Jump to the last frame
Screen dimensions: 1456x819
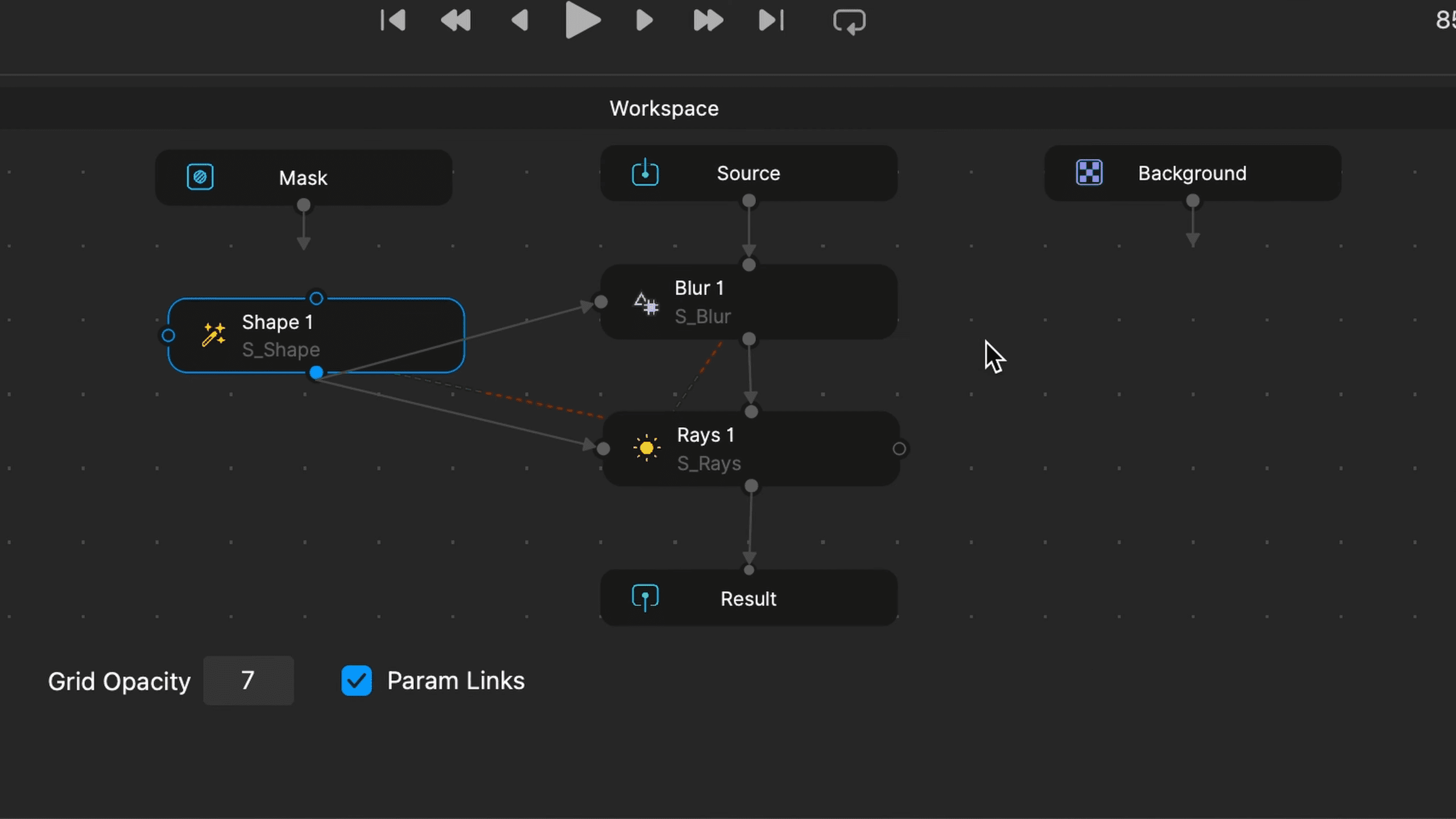pyautogui.click(x=770, y=20)
